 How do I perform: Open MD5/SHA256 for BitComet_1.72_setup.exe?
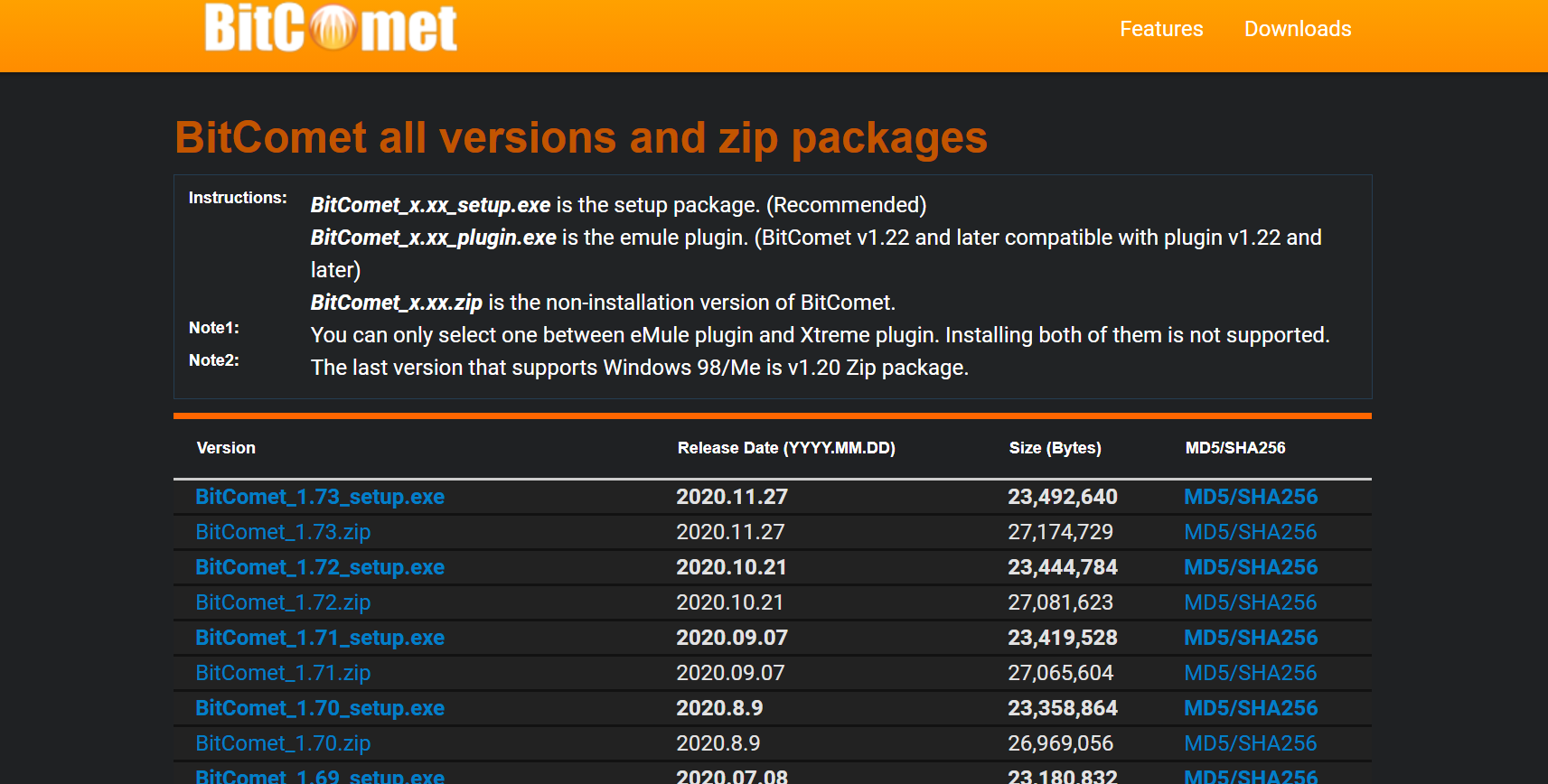(1251, 567)
